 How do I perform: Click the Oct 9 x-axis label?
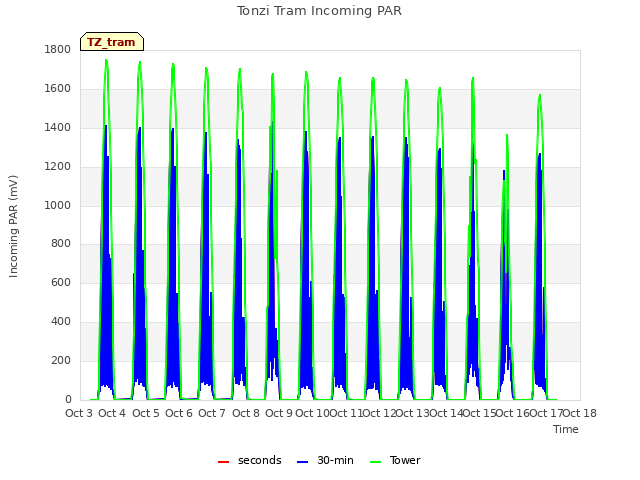[x=279, y=413]
